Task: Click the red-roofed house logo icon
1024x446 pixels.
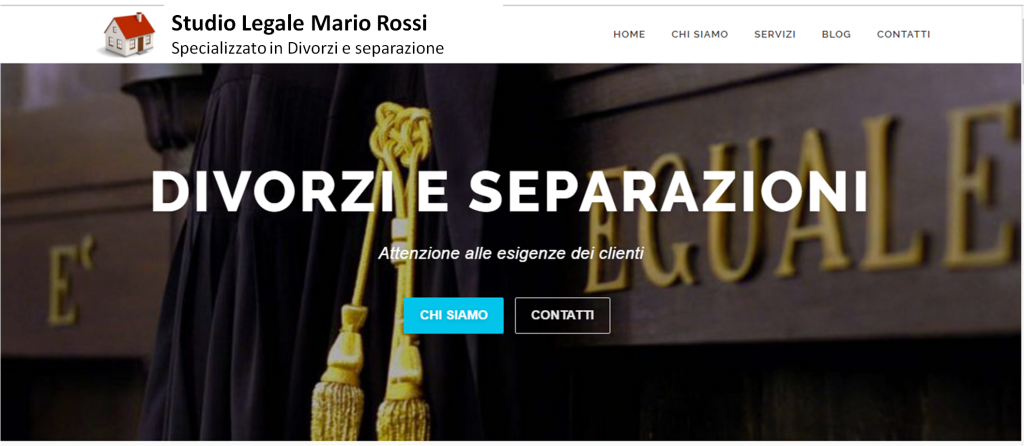Action: 129,33
